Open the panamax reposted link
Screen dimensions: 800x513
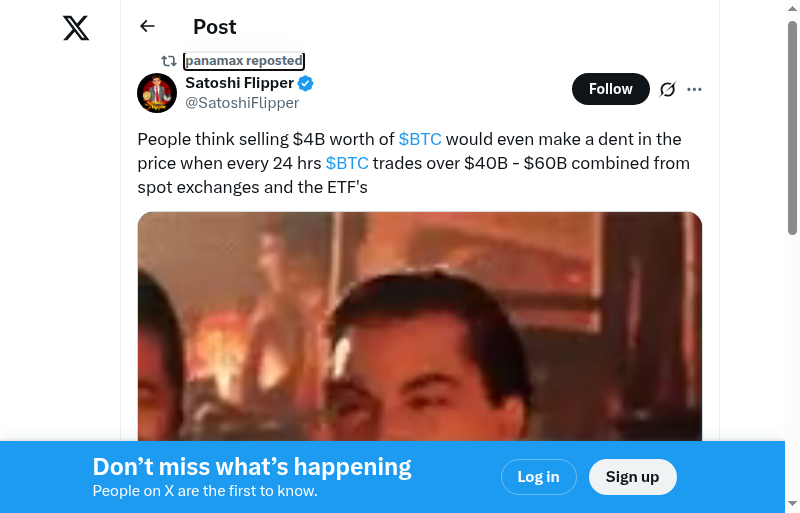[244, 61]
